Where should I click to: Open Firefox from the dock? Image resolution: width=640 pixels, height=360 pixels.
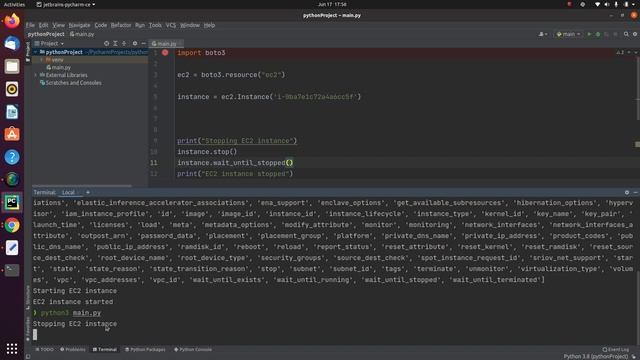pyautogui.click(x=12, y=21)
